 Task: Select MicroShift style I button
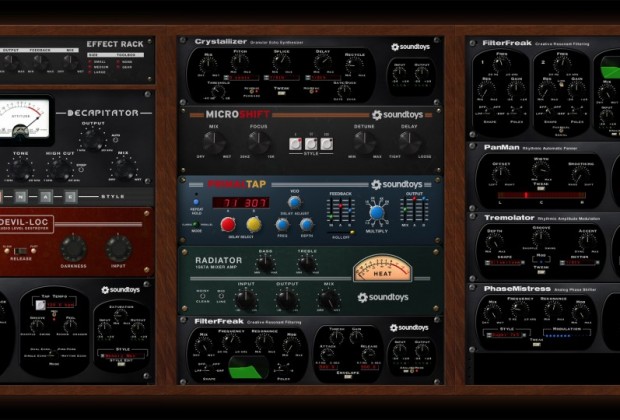pyautogui.click(x=295, y=144)
